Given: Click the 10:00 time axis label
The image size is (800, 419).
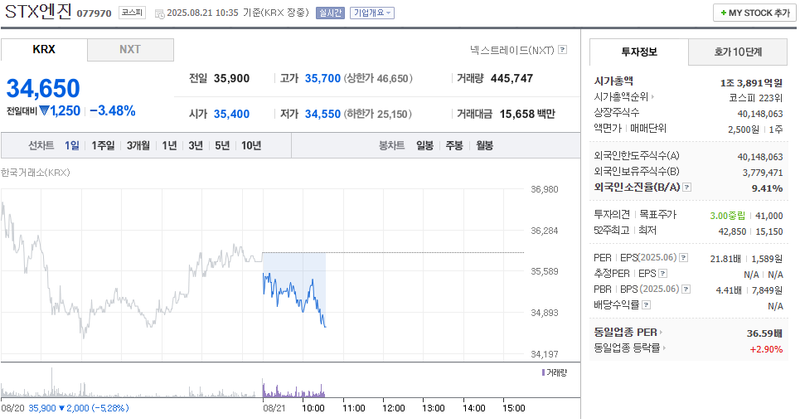Looking at the screenshot, I should (x=313, y=408).
